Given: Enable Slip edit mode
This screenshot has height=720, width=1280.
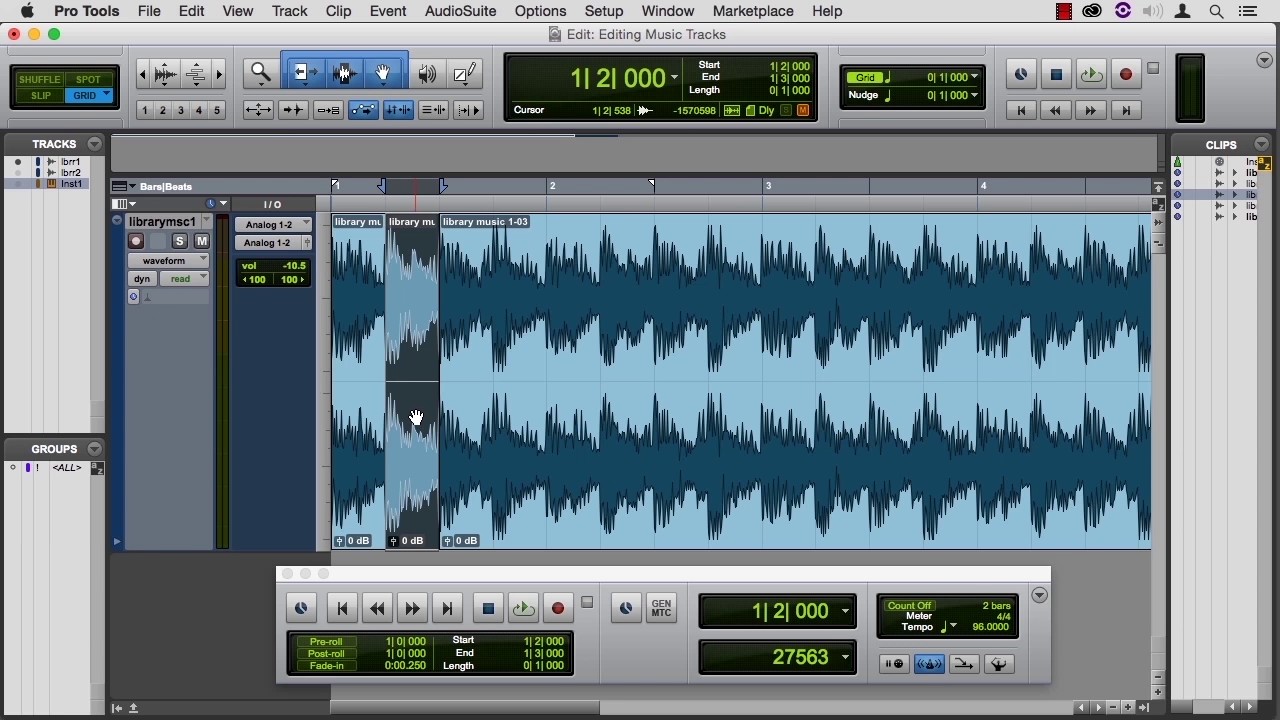Looking at the screenshot, I should tap(40, 96).
